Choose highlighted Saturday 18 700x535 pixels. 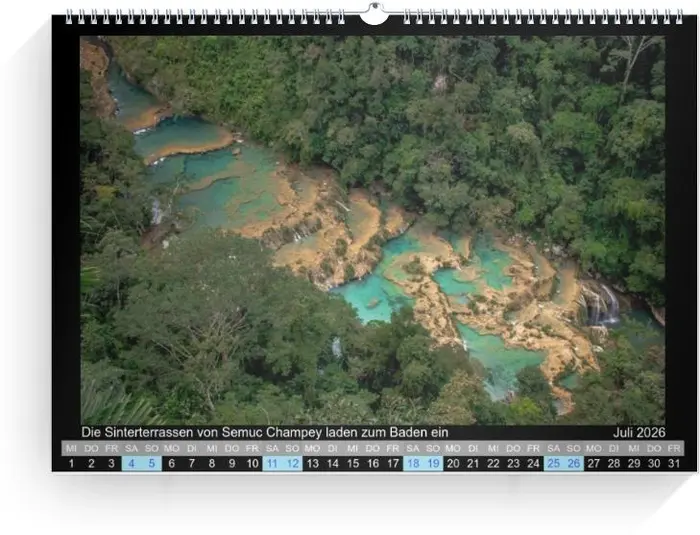[x=413, y=463]
